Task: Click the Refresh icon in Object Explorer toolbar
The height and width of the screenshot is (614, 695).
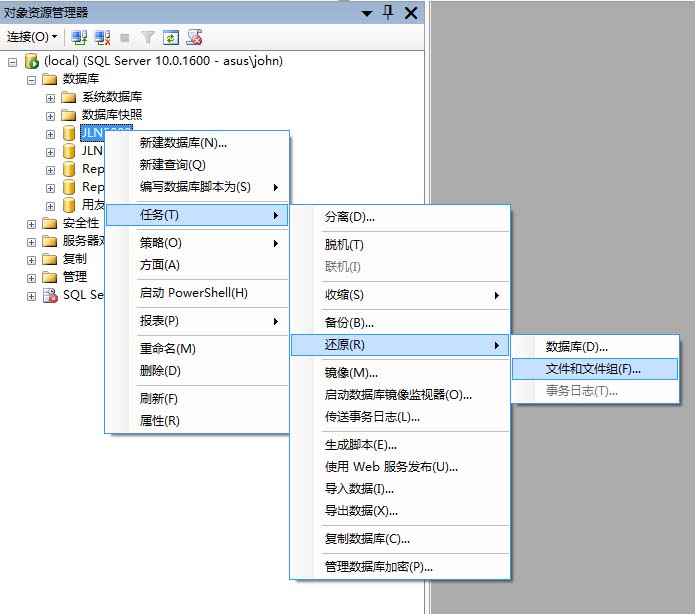Action: click(x=171, y=37)
